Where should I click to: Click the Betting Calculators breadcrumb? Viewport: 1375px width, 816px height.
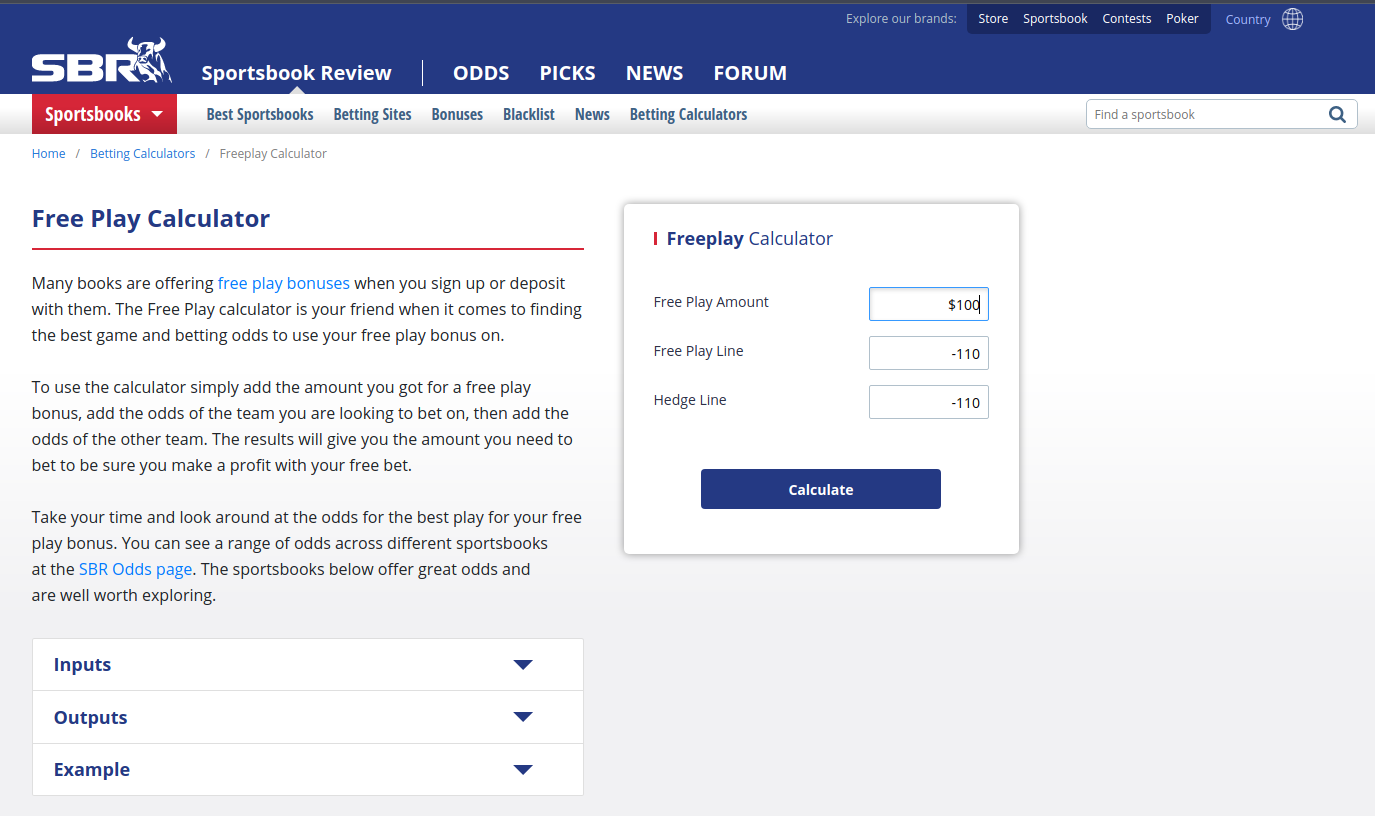tap(142, 154)
